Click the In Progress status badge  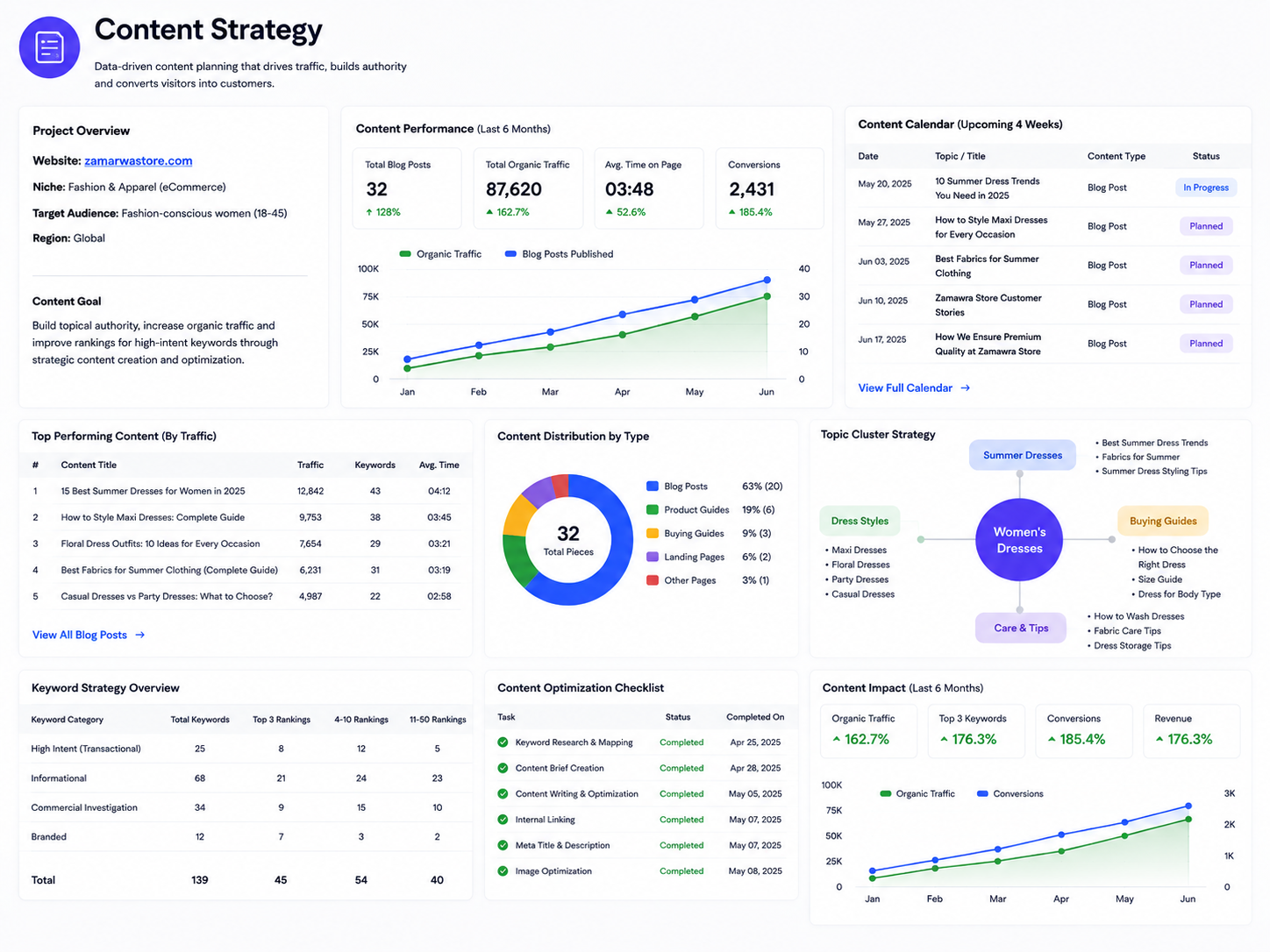click(x=1206, y=188)
